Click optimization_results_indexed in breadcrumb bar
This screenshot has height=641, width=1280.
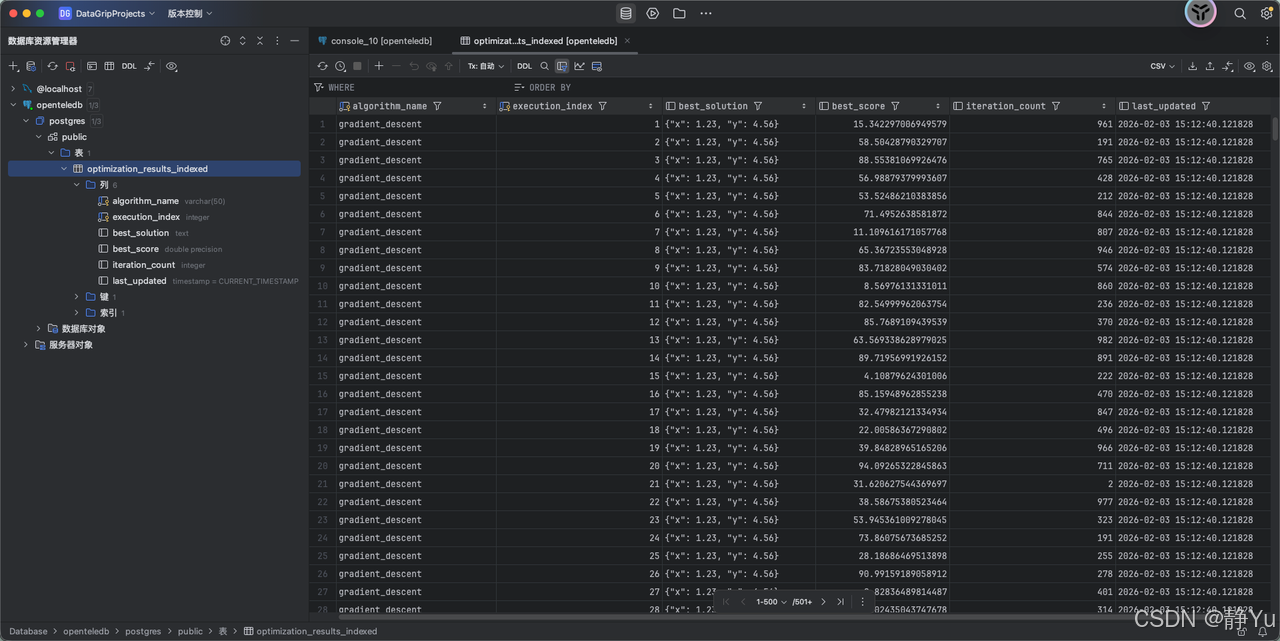(311, 631)
